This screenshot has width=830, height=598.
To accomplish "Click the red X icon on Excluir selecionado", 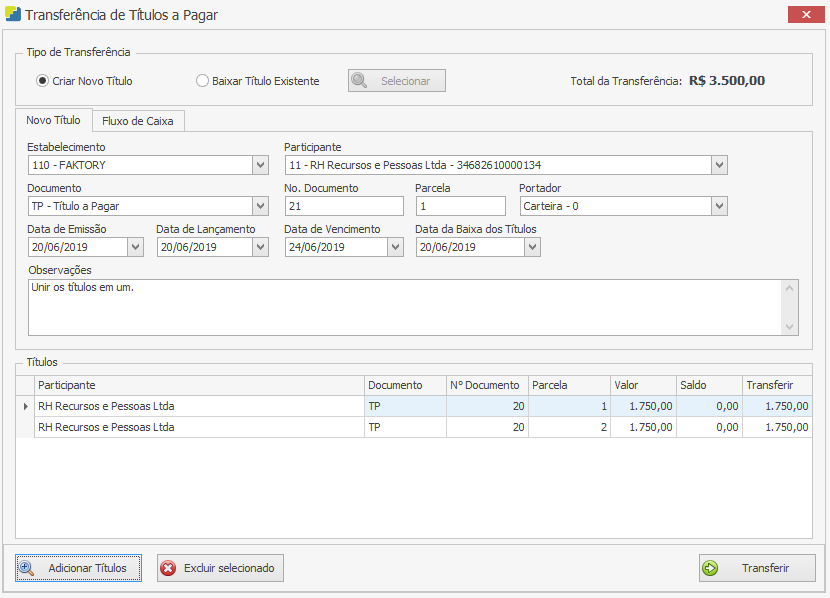I will click(x=168, y=568).
